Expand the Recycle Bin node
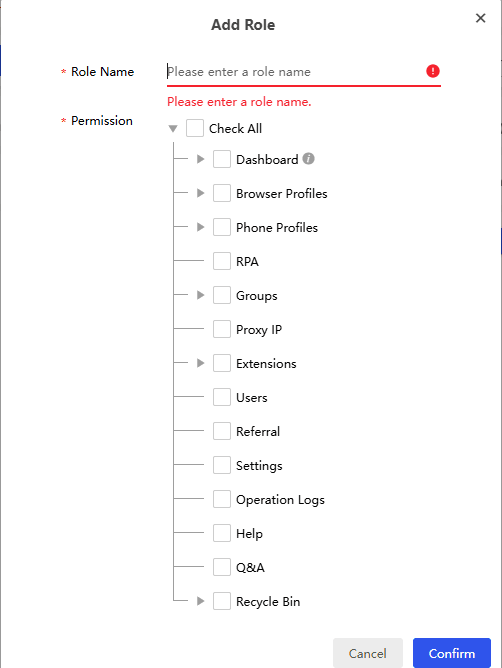This screenshot has height=668, width=502. pos(200,601)
